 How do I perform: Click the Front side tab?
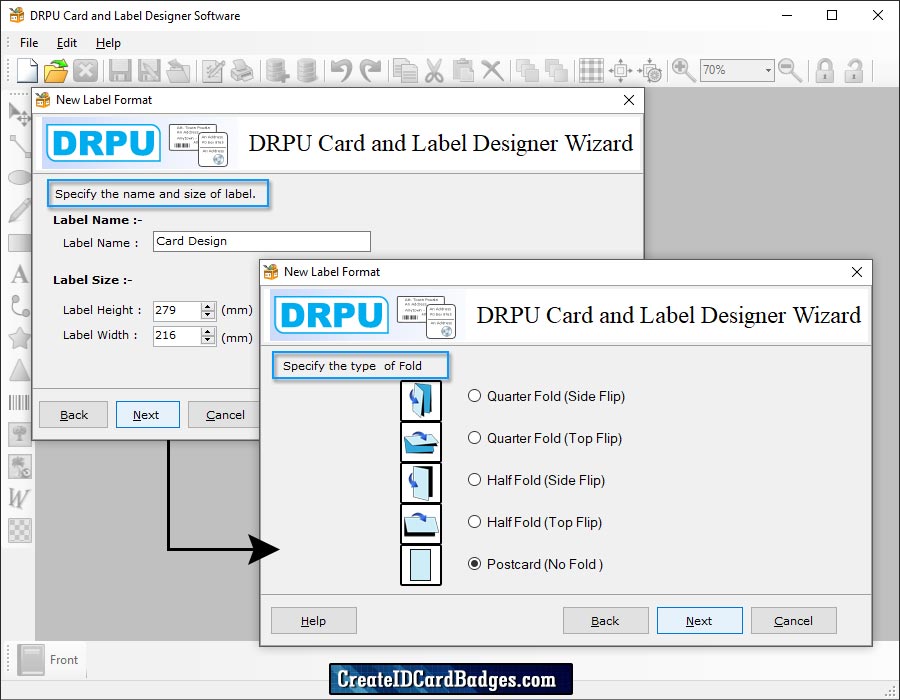coord(48,660)
